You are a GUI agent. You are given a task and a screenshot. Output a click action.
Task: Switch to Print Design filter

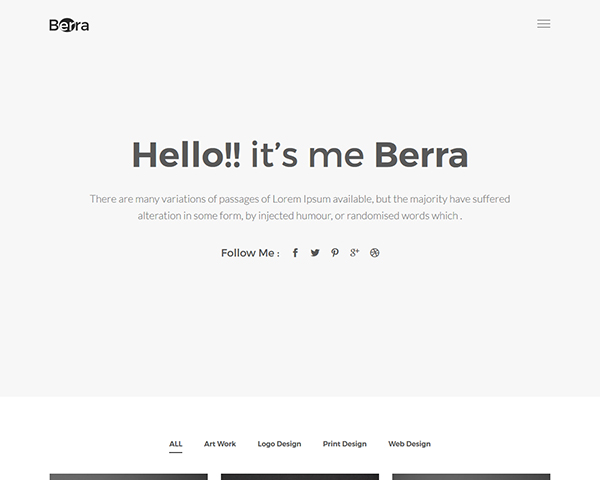pos(345,444)
